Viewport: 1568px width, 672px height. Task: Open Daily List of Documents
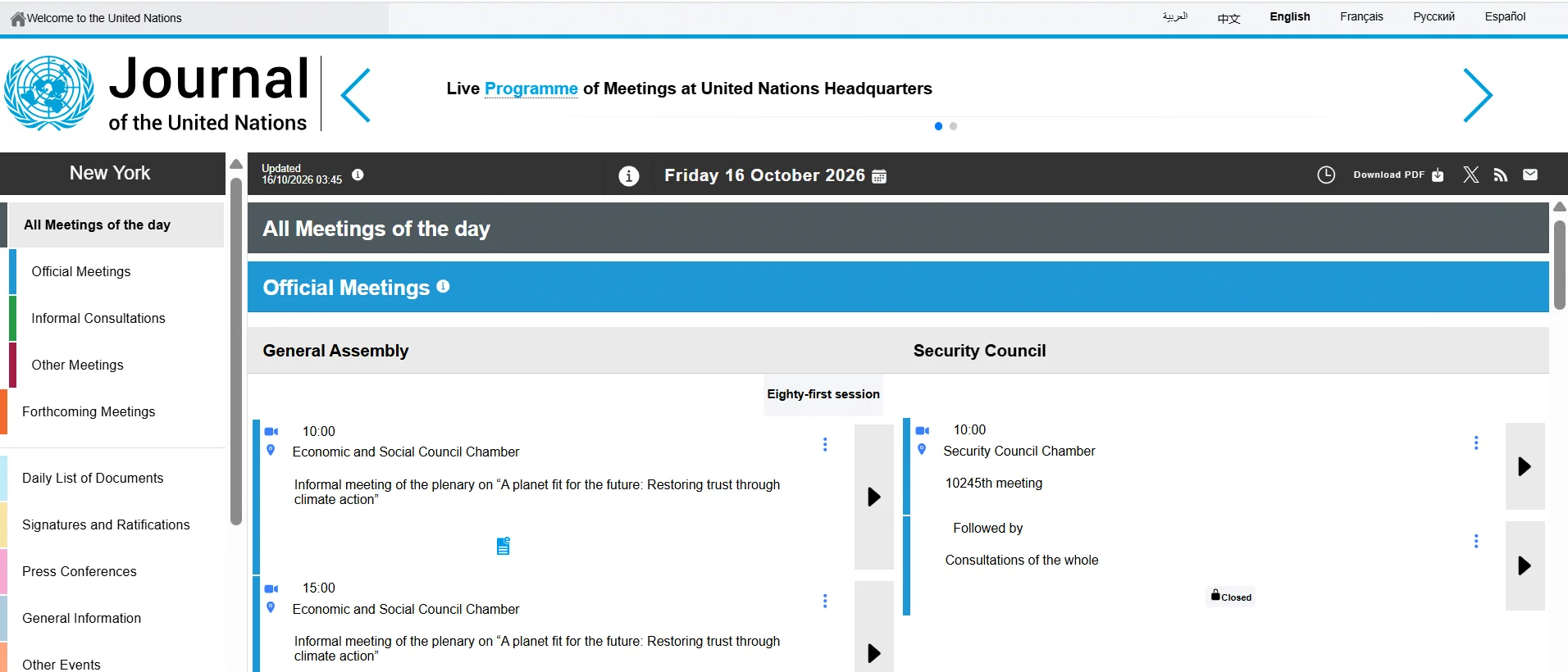tap(112, 478)
